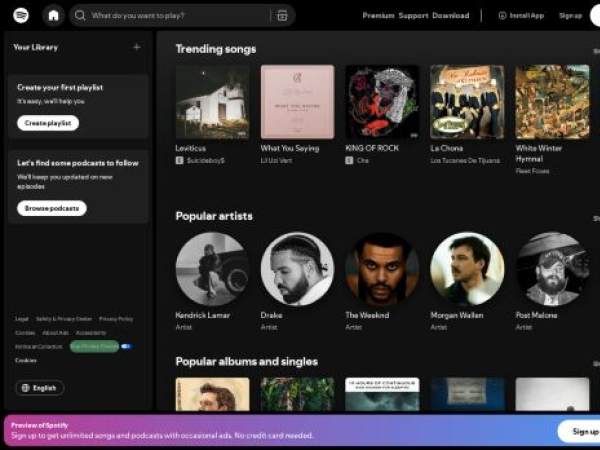Screen dimensions: 600x450
Task: Click the Drake name text
Action: 271,315
